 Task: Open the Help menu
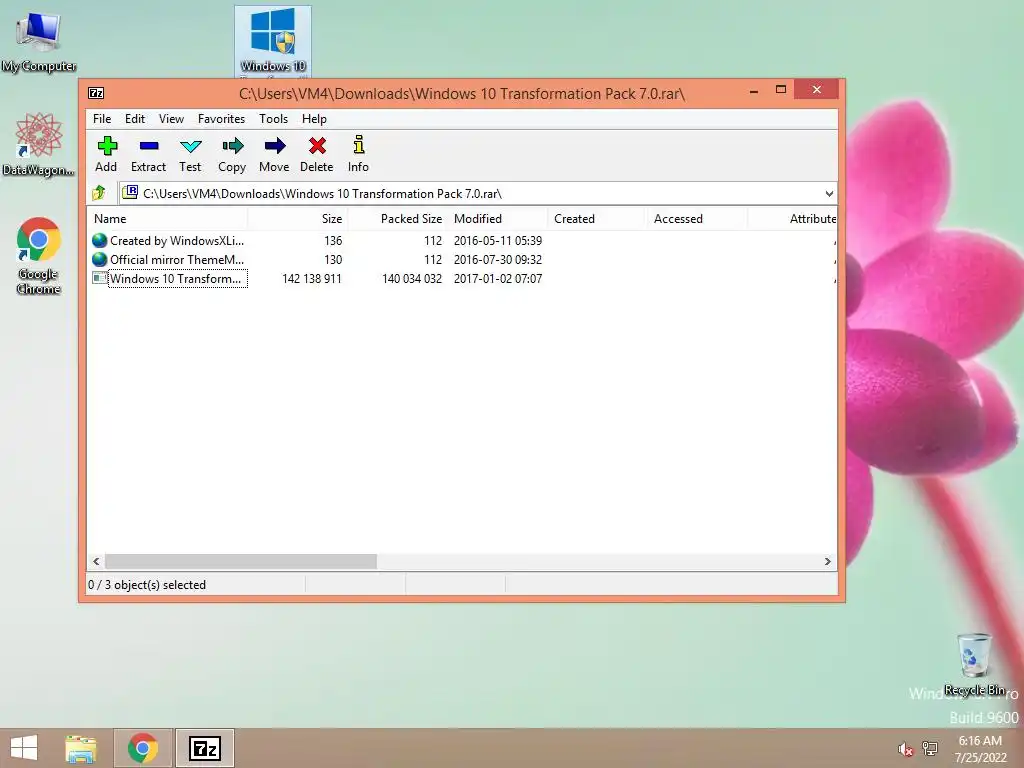click(x=314, y=119)
